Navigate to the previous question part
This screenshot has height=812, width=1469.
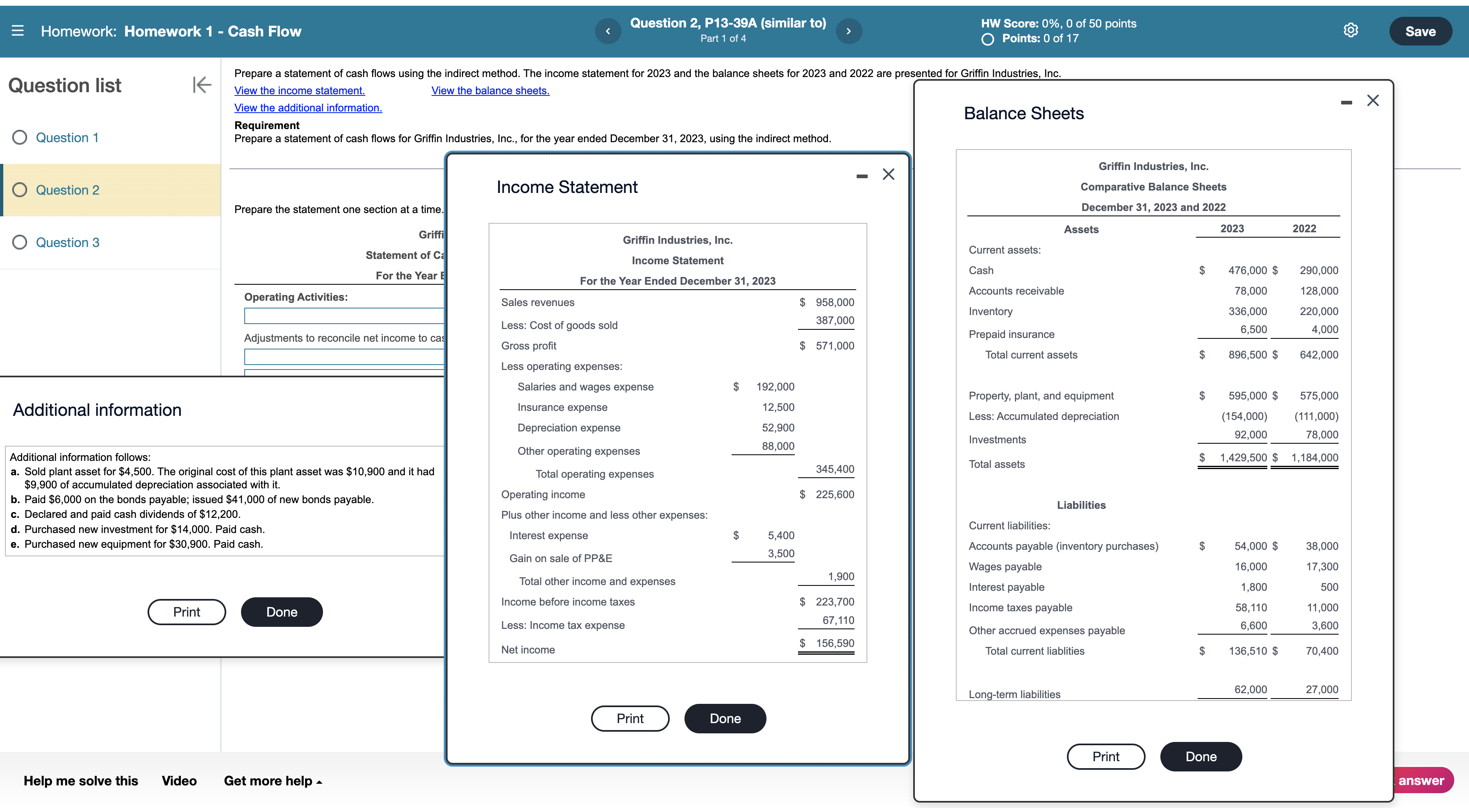pos(608,31)
